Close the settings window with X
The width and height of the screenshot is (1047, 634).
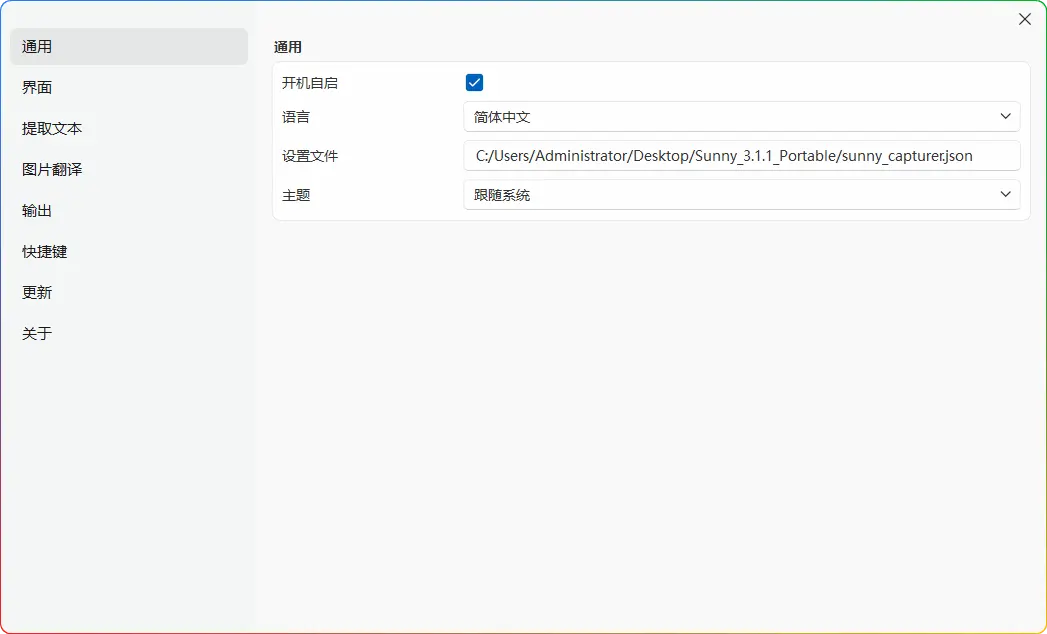[x=1024, y=19]
